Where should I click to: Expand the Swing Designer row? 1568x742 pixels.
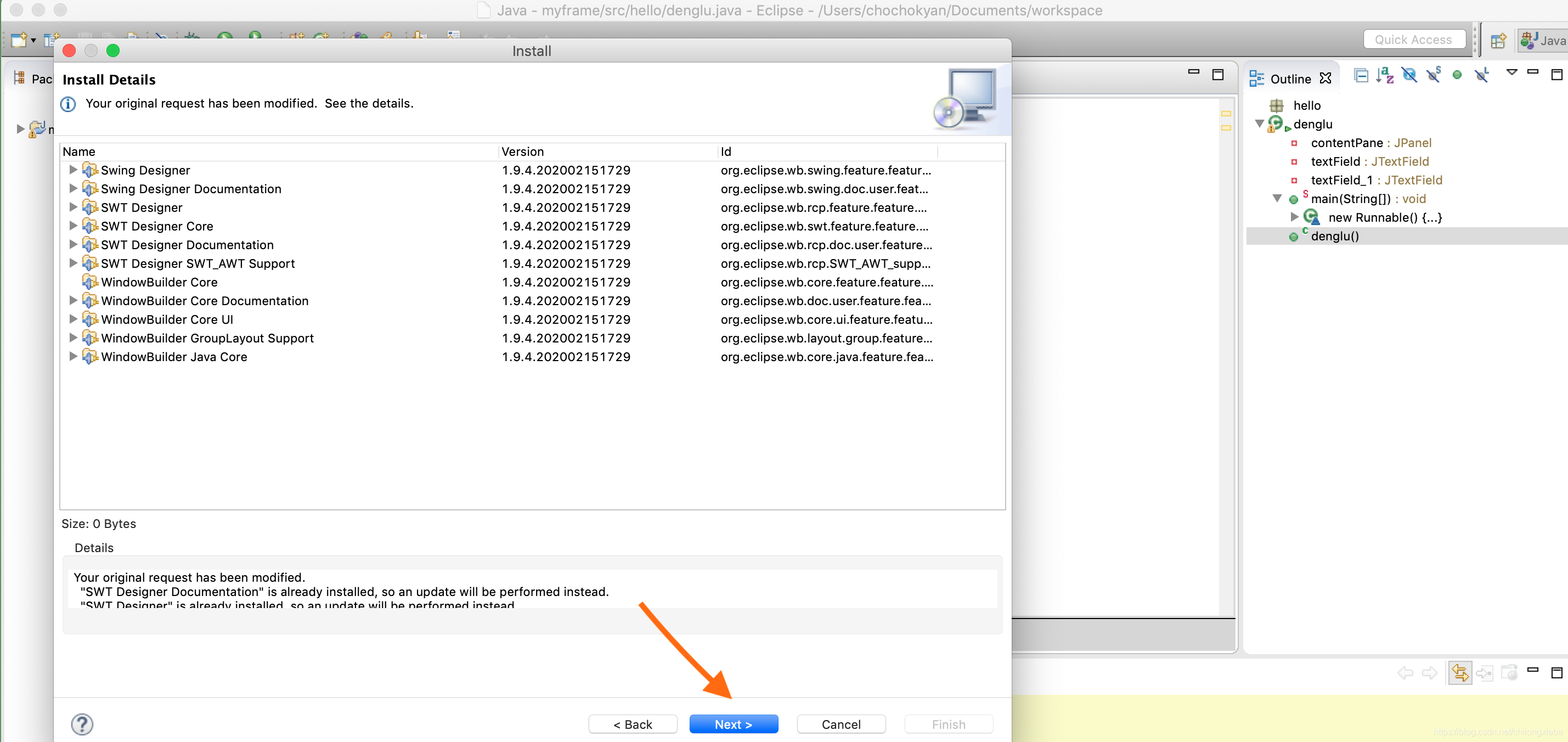pyautogui.click(x=73, y=170)
